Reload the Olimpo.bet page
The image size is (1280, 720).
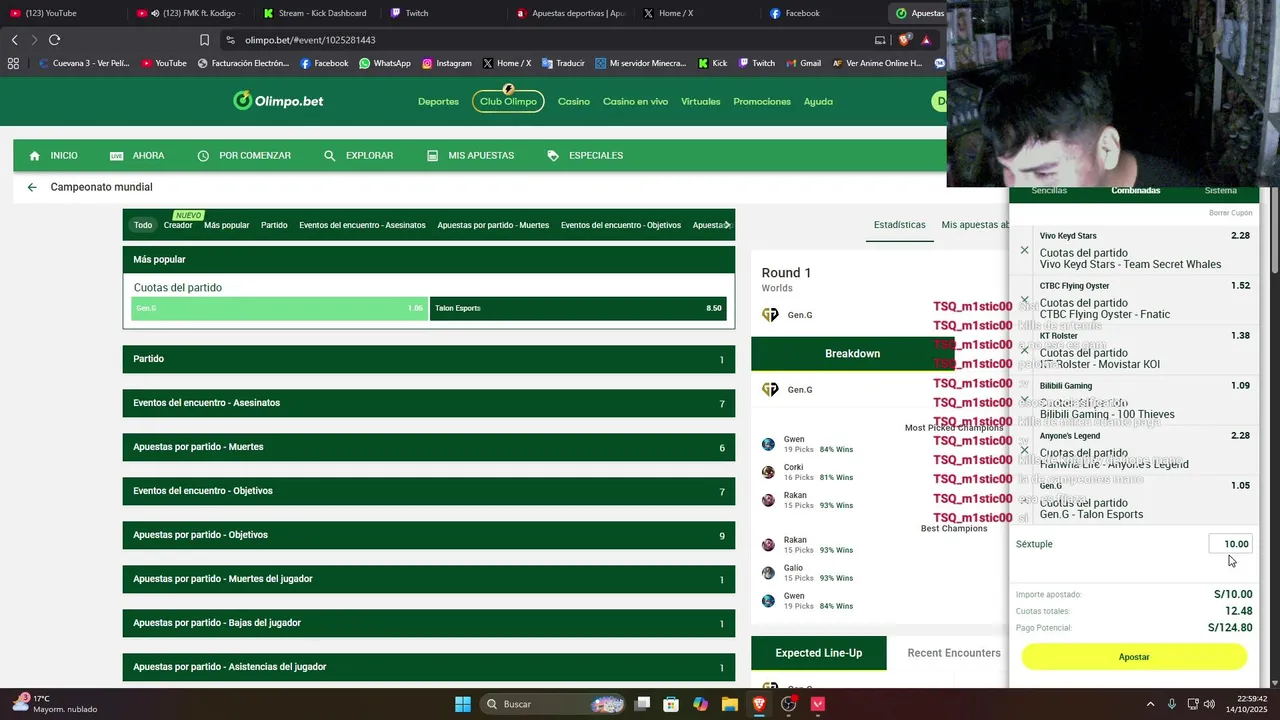[x=54, y=40]
